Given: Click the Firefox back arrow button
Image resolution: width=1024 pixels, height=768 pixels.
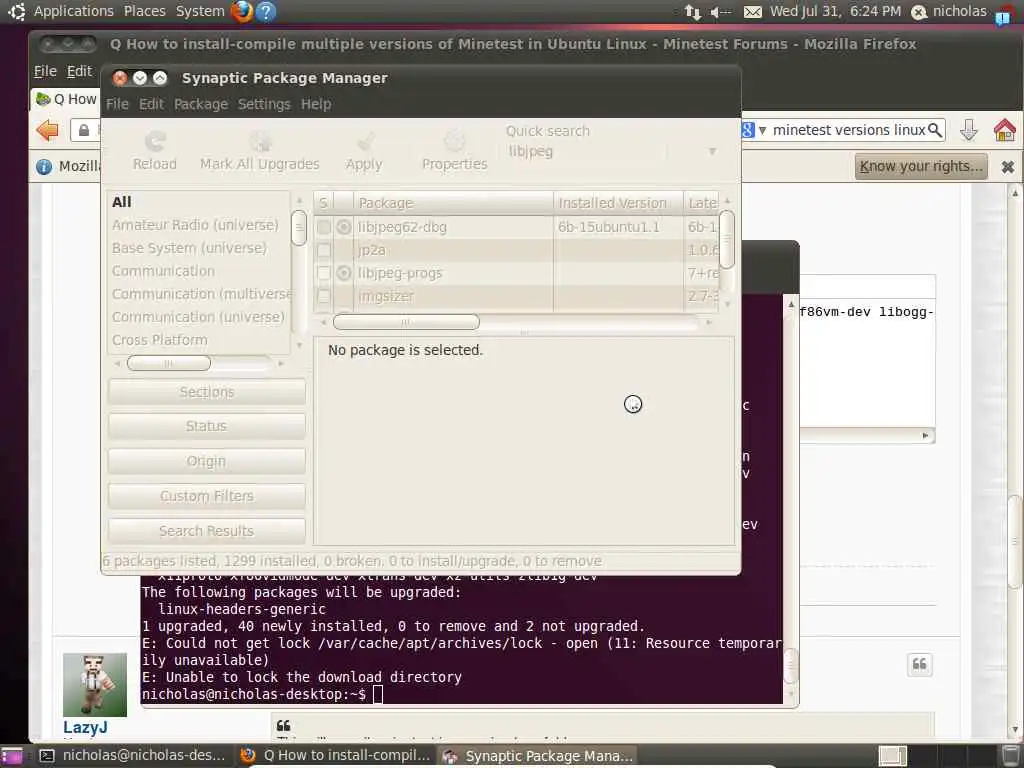Looking at the screenshot, I should (48, 130).
